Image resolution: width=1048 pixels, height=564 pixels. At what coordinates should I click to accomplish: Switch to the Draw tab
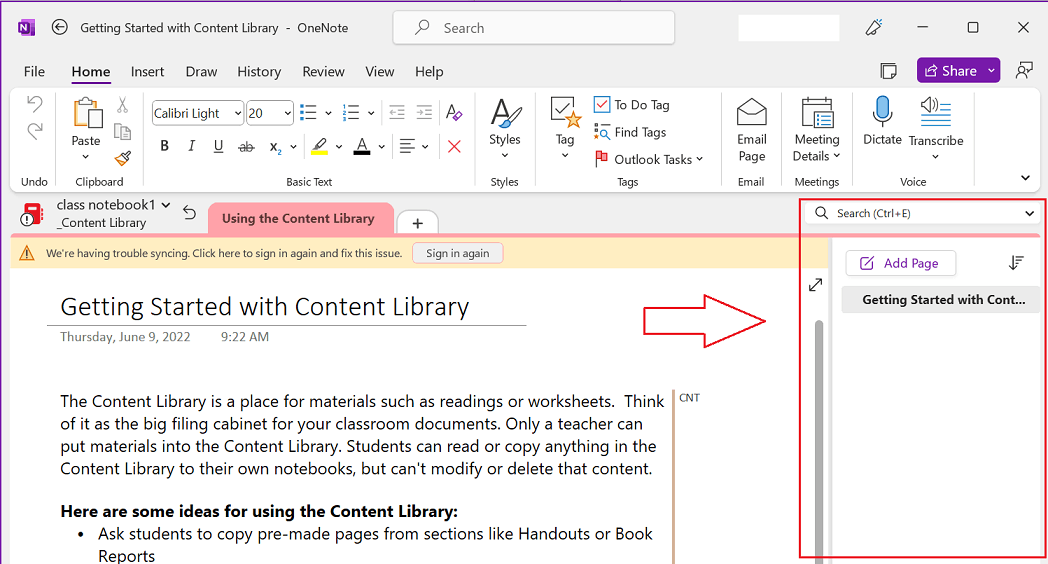(x=201, y=72)
